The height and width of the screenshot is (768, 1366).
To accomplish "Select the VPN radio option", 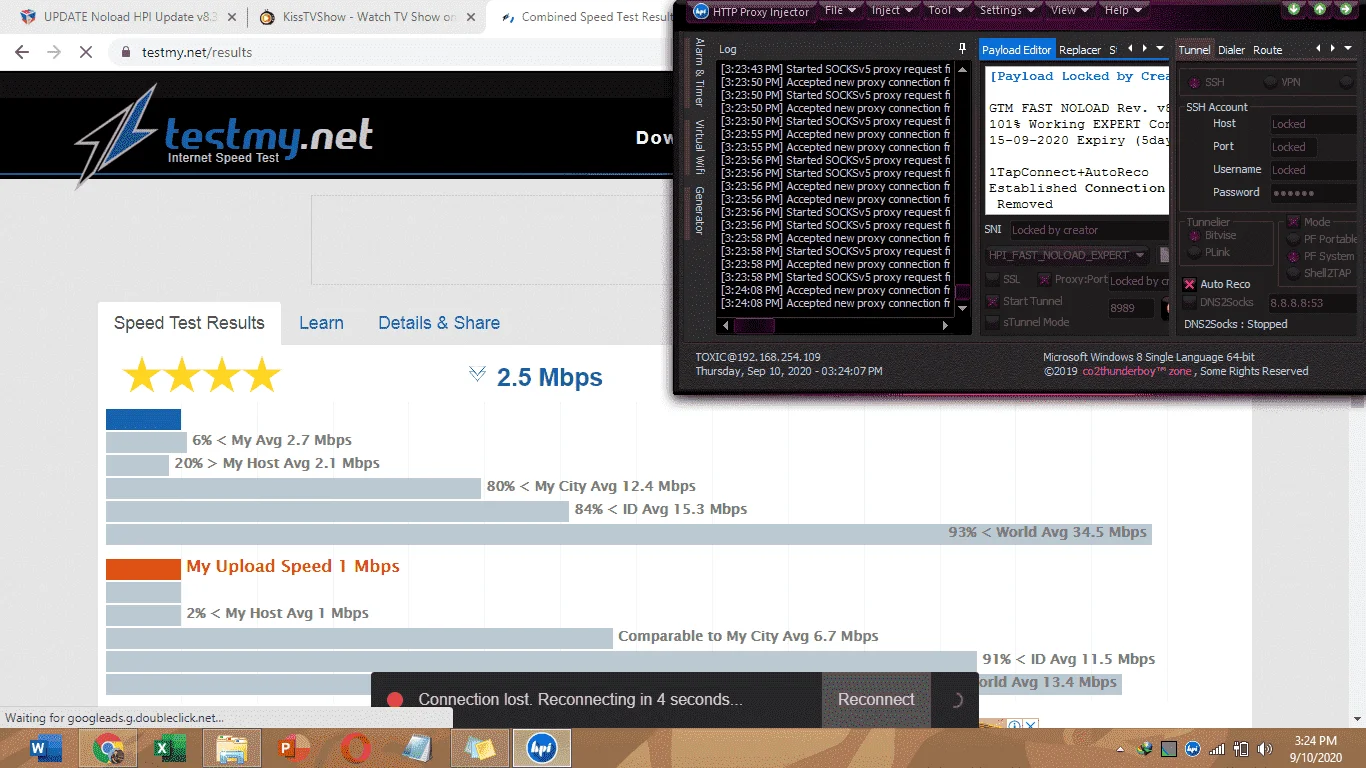I will (1270, 82).
